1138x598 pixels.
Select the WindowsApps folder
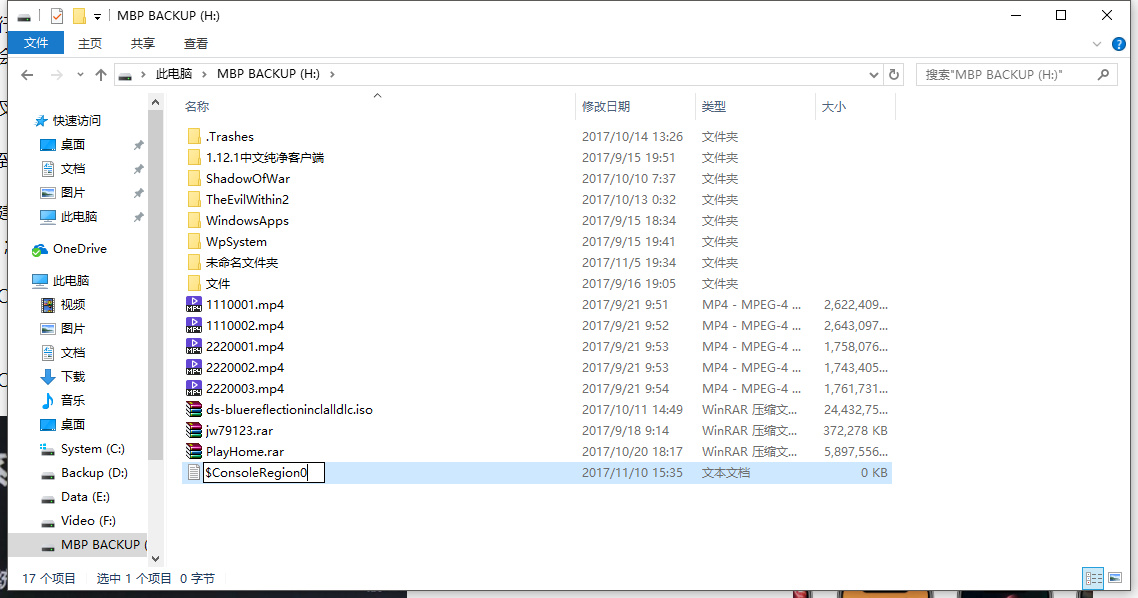pyautogui.click(x=247, y=221)
